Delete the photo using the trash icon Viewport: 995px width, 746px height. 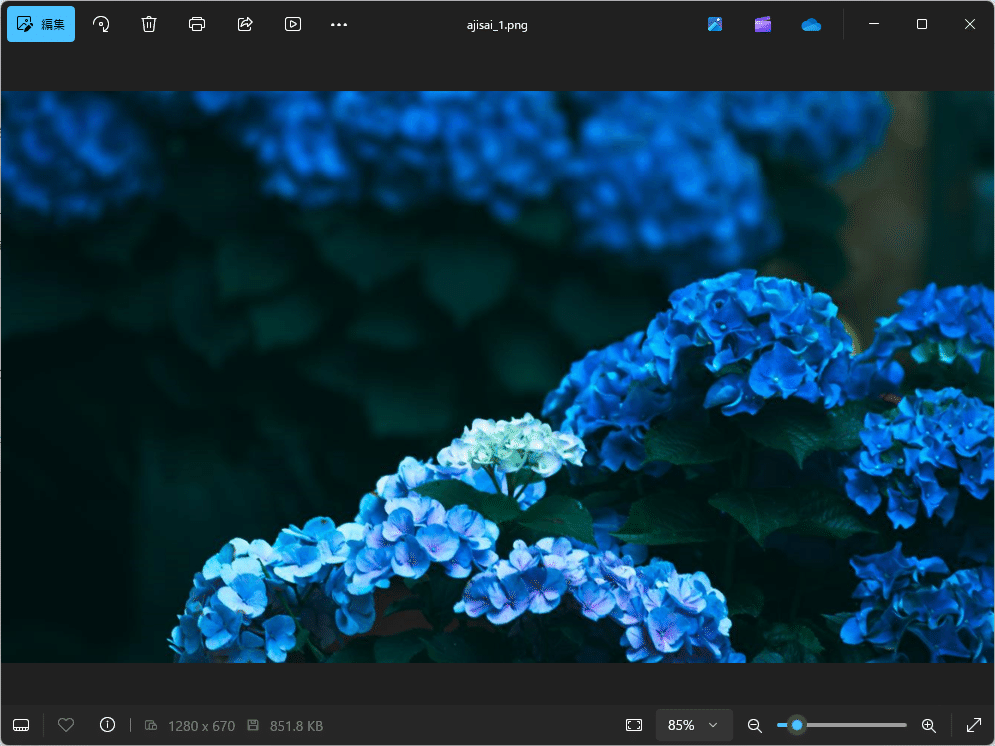tap(148, 24)
